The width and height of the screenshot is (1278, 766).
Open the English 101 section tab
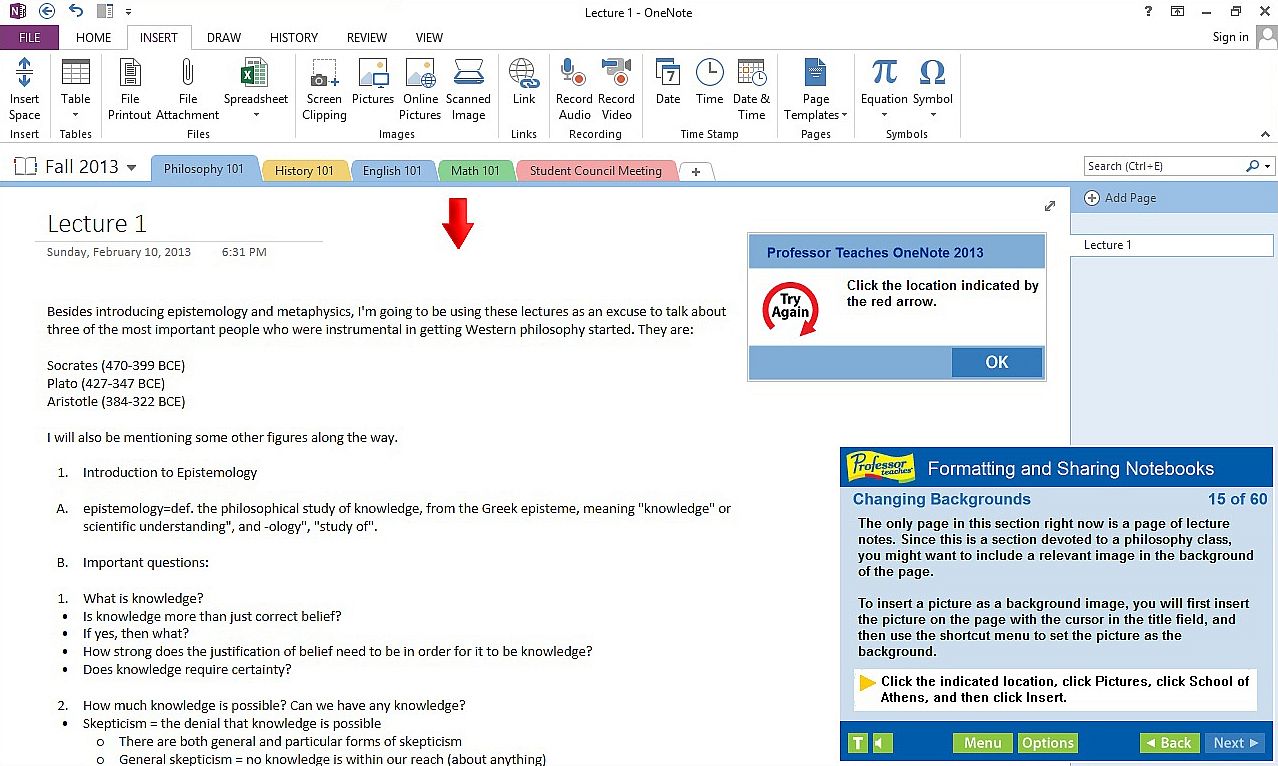[x=392, y=171]
